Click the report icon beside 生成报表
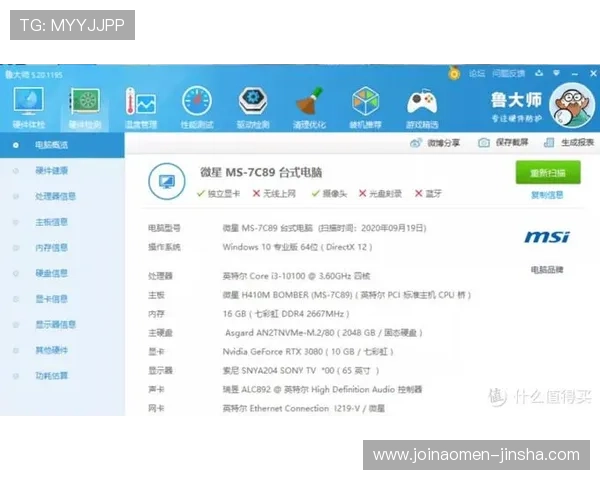 [x=549, y=143]
